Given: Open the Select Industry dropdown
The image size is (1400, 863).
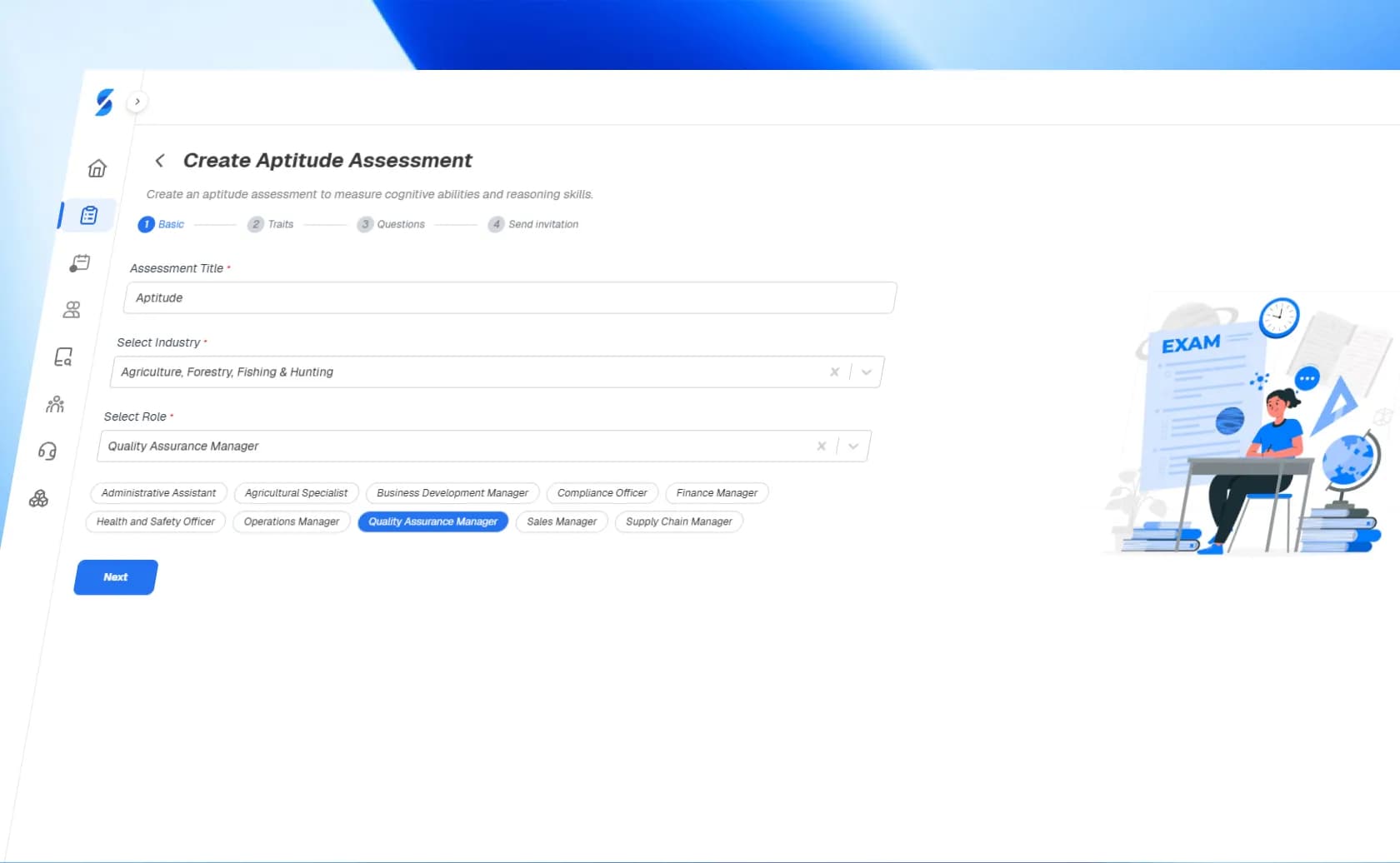Looking at the screenshot, I should point(866,372).
